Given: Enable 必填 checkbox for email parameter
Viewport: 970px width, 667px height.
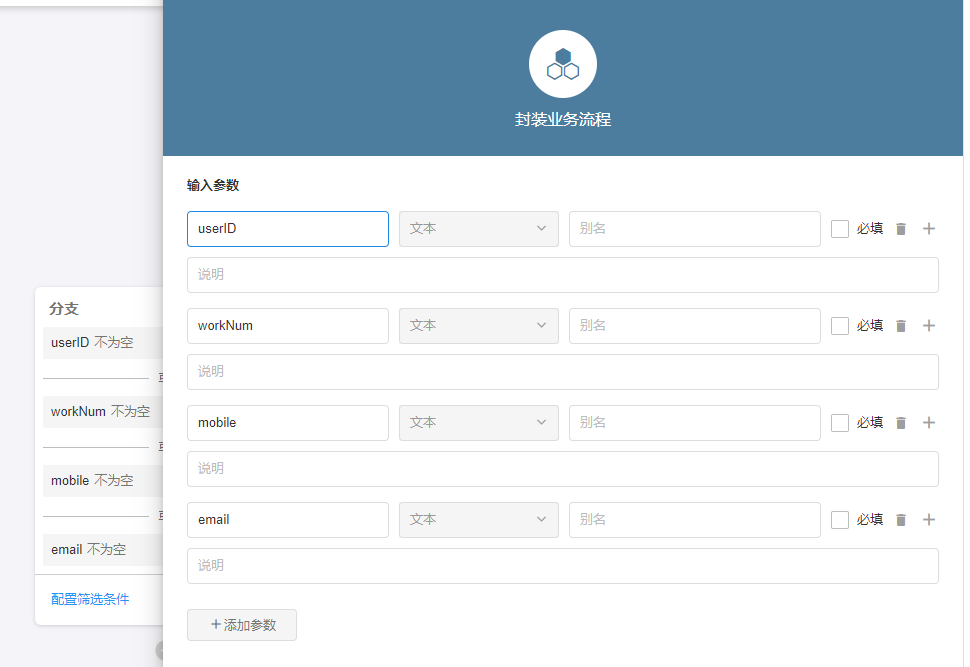Looking at the screenshot, I should coord(840,520).
